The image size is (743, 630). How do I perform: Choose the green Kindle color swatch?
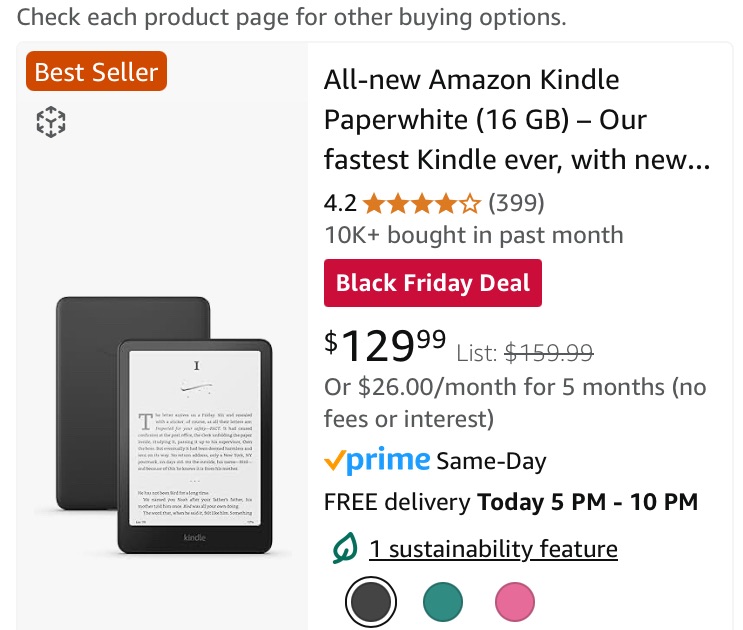[x=443, y=602]
